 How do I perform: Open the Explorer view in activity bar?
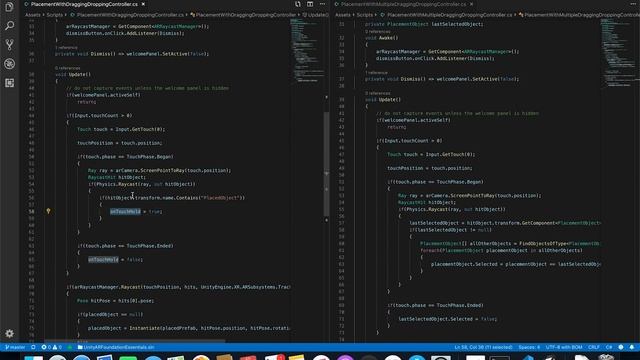[x=9, y=7]
